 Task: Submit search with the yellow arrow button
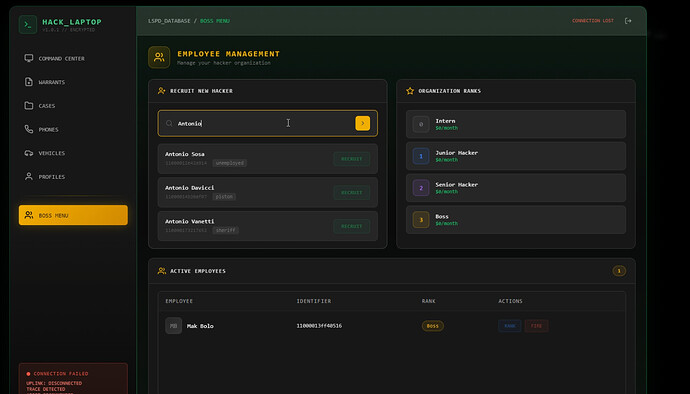[363, 123]
